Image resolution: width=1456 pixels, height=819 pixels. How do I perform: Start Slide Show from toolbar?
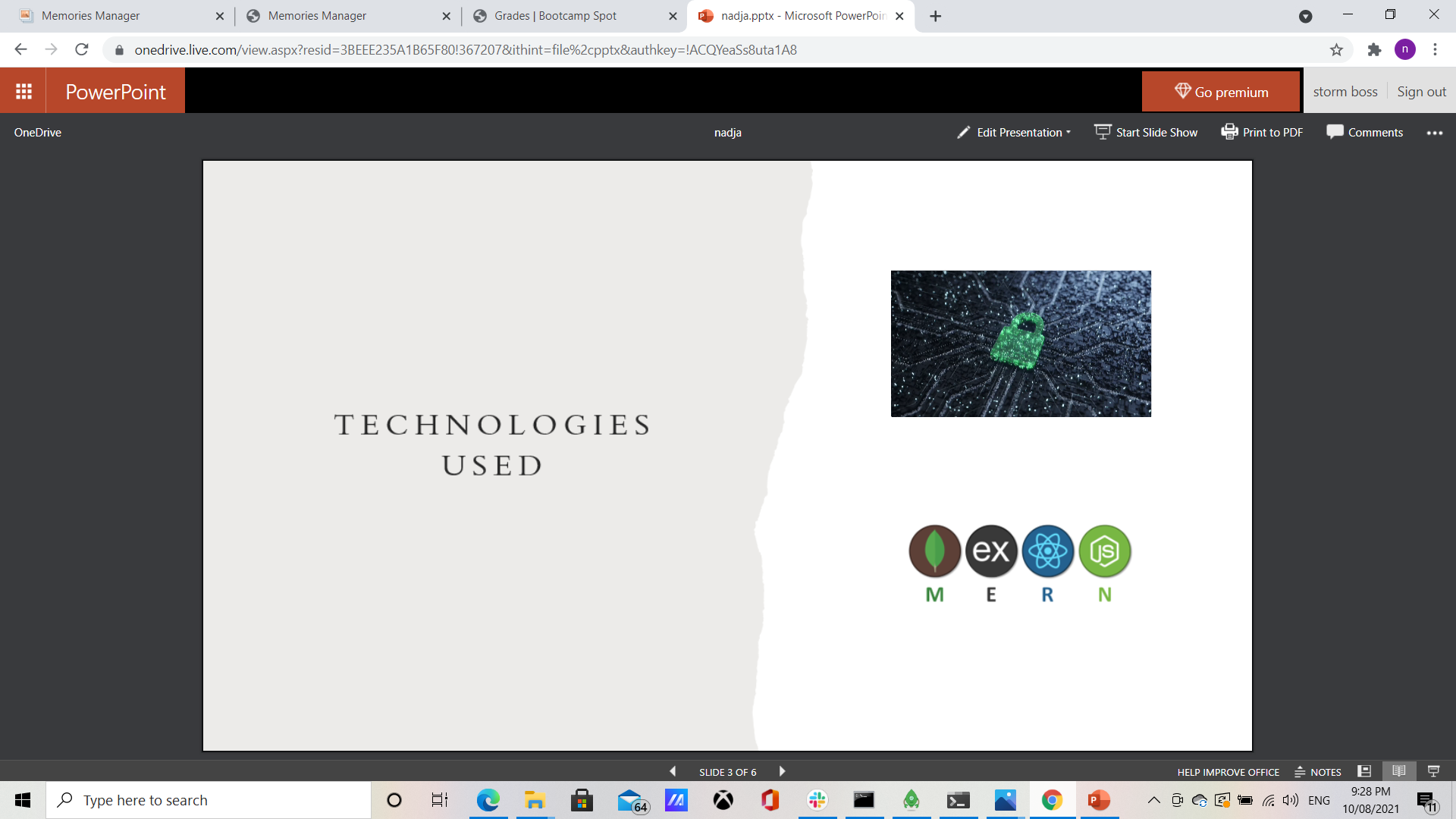point(1146,132)
